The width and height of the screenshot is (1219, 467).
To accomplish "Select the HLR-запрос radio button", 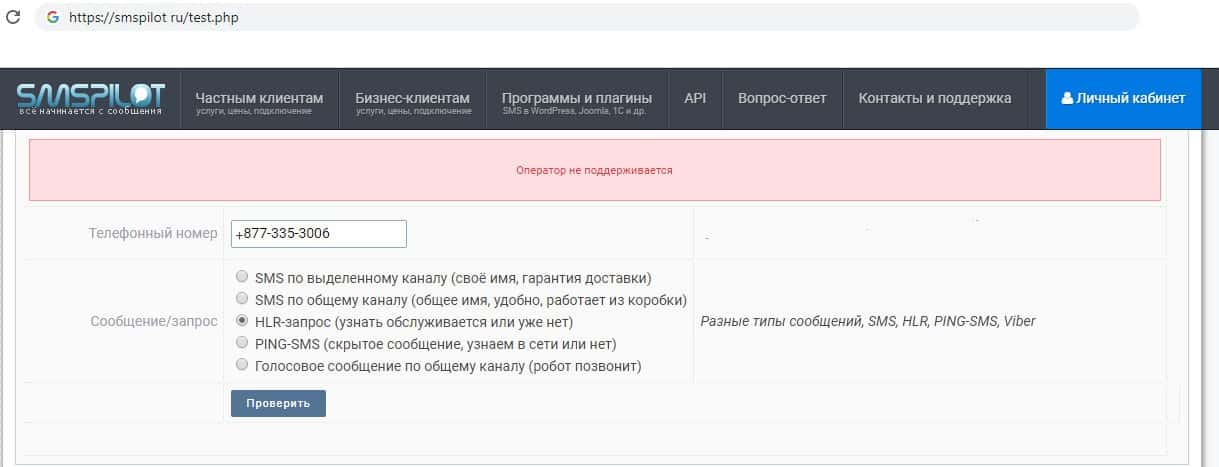I will tap(241, 321).
